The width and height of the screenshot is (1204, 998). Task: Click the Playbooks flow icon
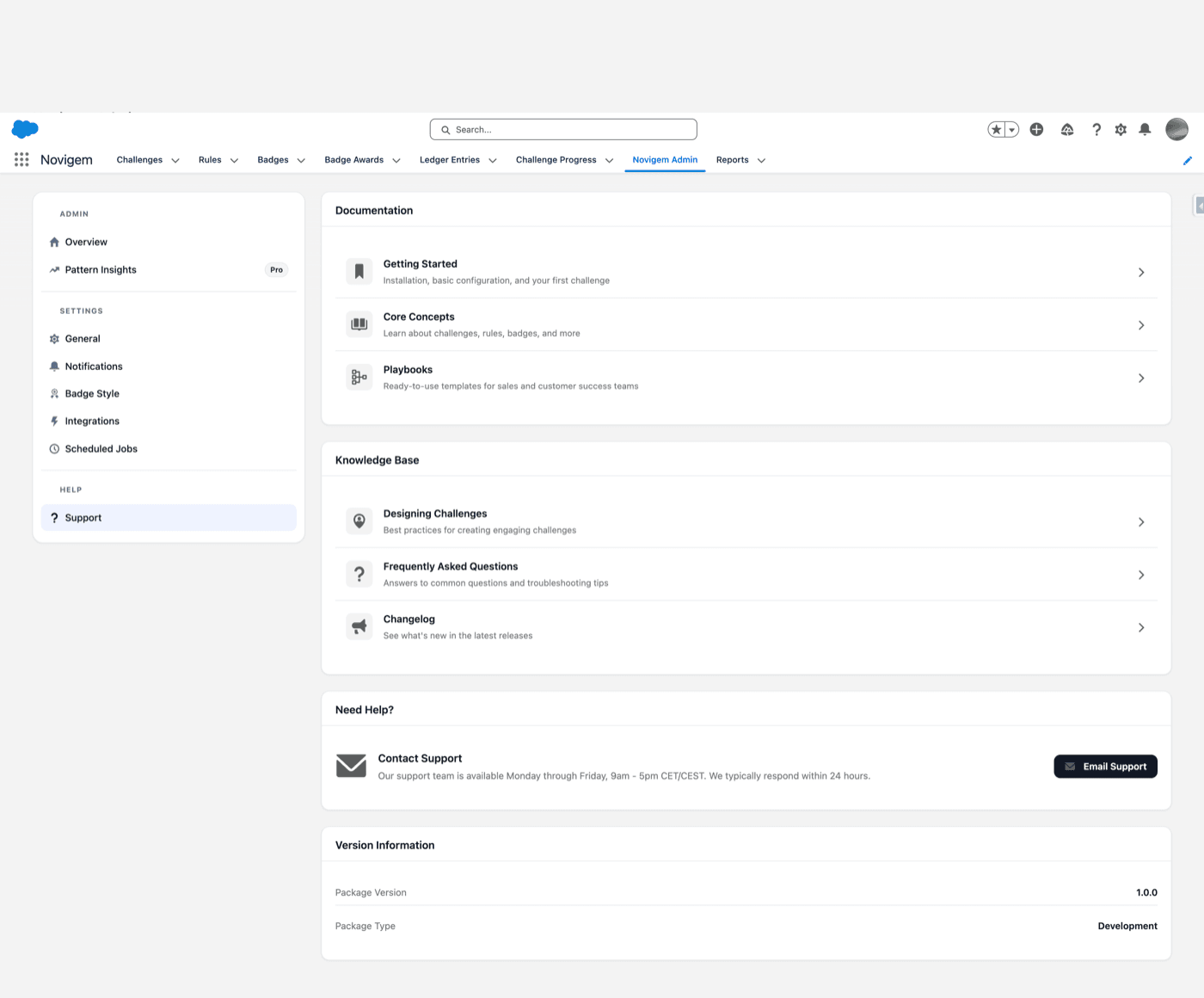pos(359,378)
